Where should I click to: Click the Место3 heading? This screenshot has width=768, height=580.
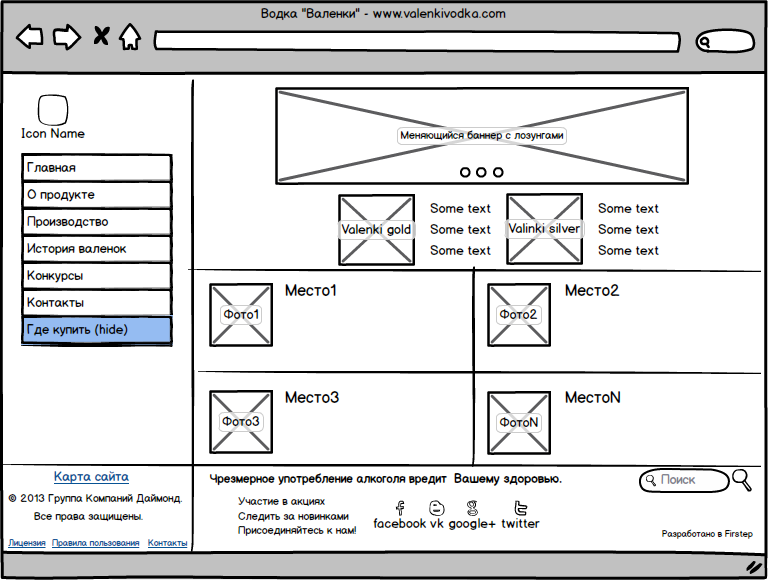312,397
